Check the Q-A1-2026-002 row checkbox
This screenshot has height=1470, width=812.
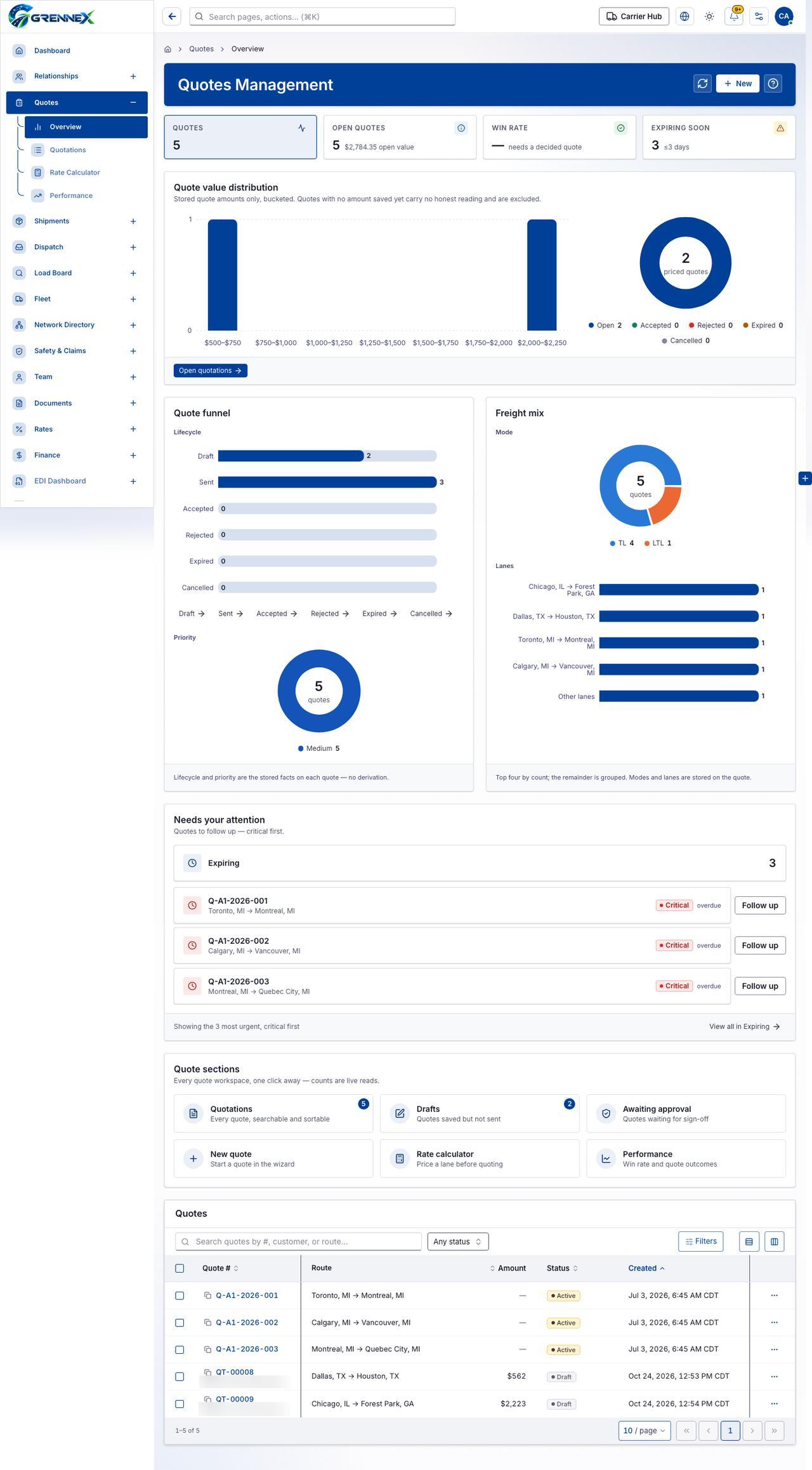click(x=180, y=1323)
